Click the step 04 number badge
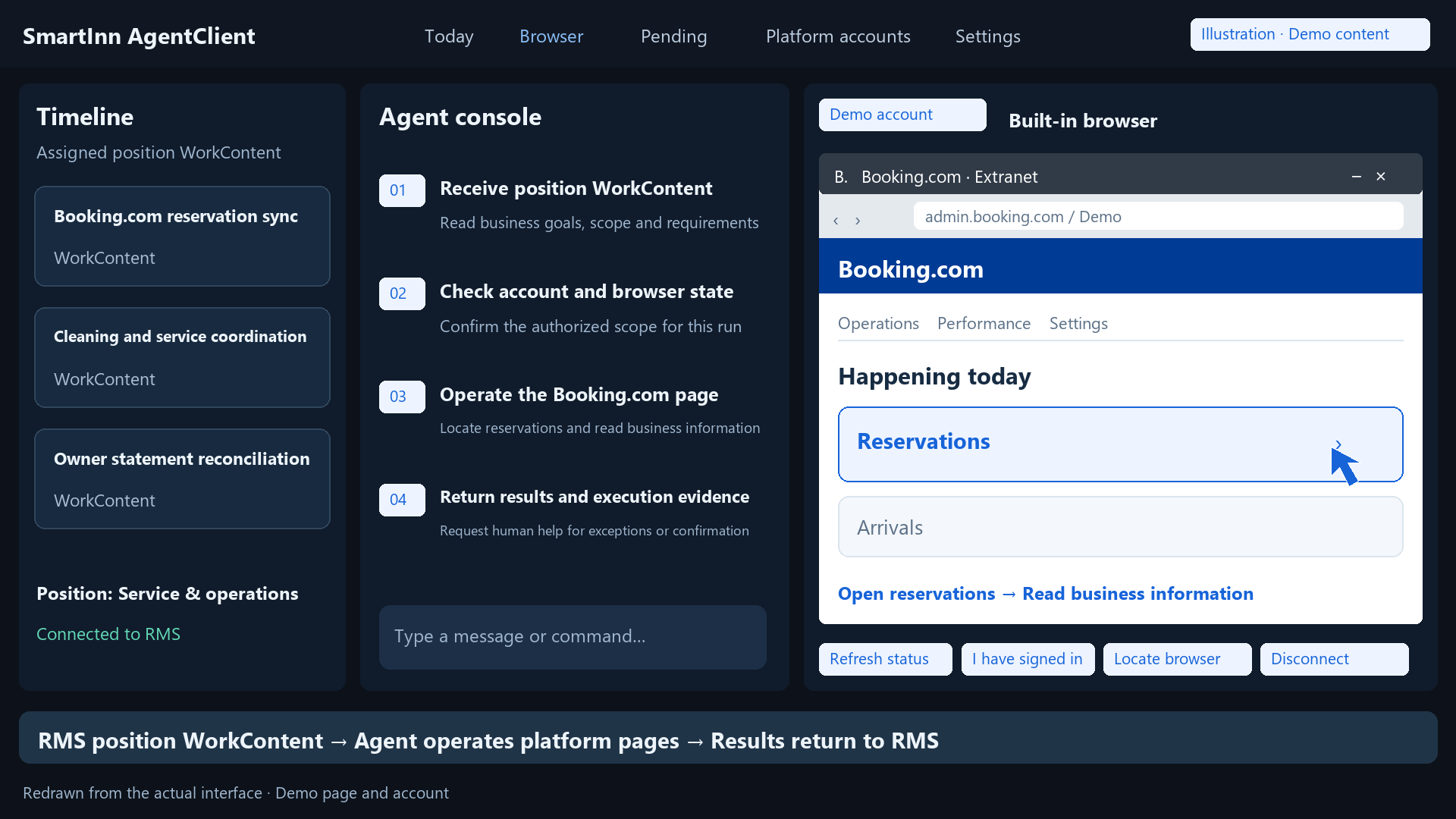The width and height of the screenshot is (1456, 819). [x=402, y=500]
